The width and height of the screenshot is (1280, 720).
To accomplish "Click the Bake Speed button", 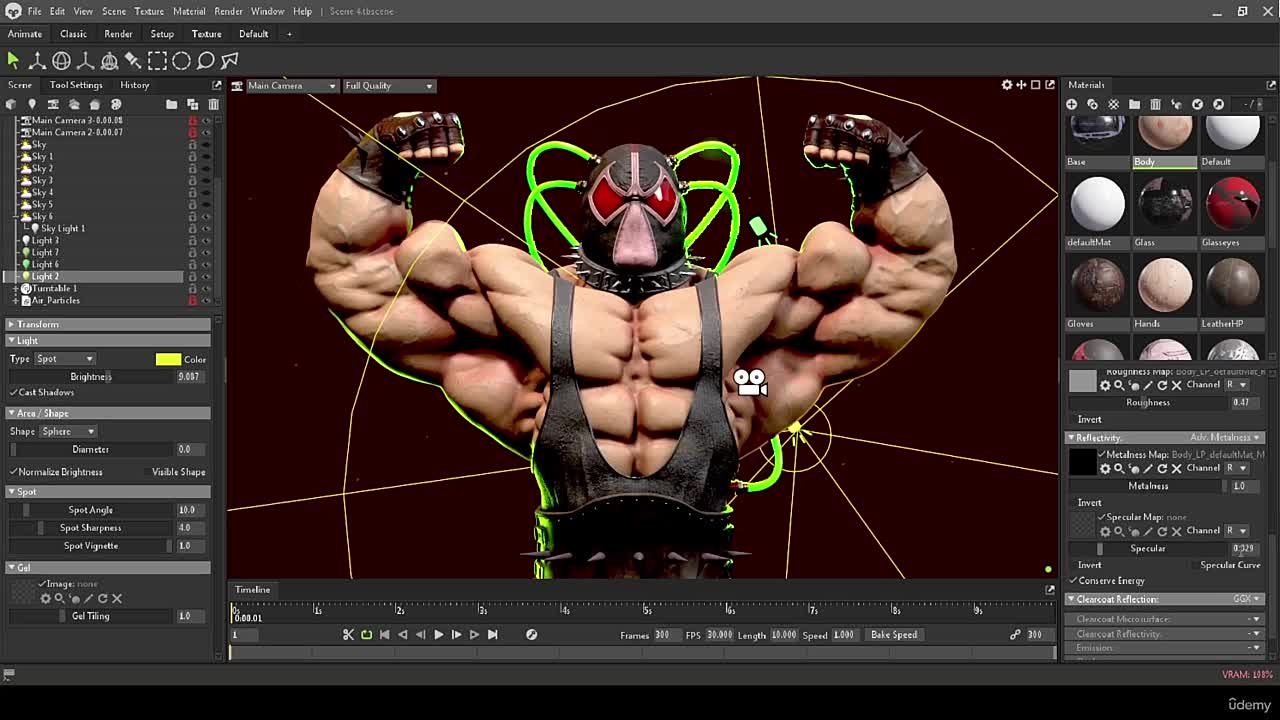I will 894,635.
